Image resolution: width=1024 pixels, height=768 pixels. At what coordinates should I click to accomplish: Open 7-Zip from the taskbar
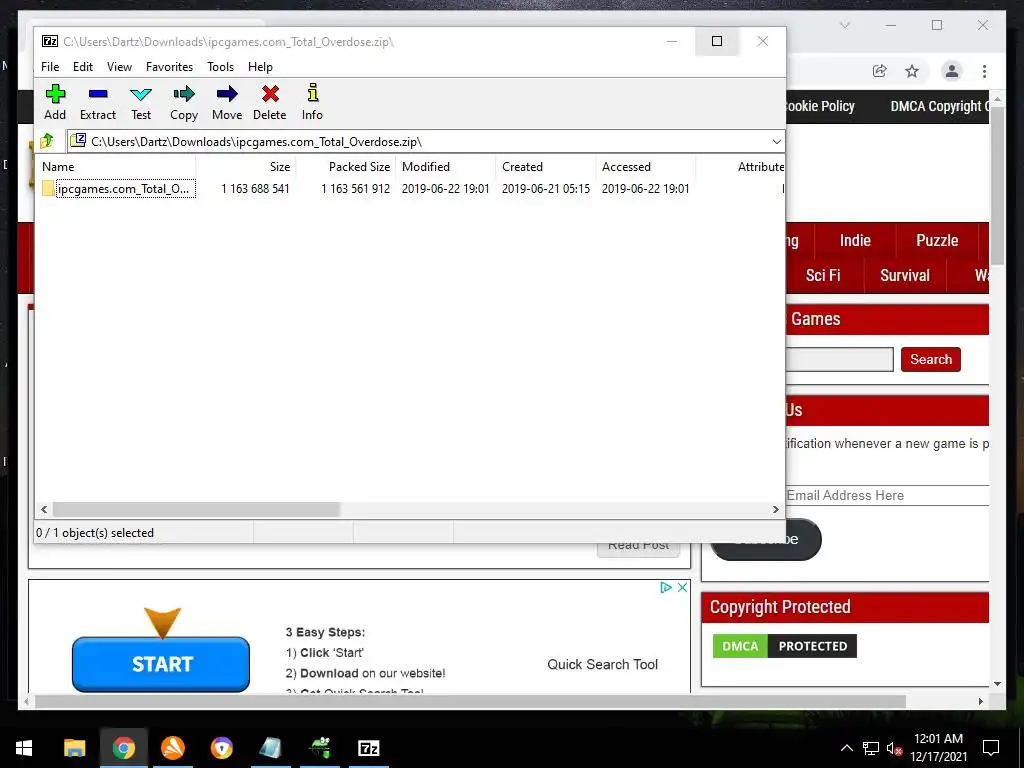(368, 748)
